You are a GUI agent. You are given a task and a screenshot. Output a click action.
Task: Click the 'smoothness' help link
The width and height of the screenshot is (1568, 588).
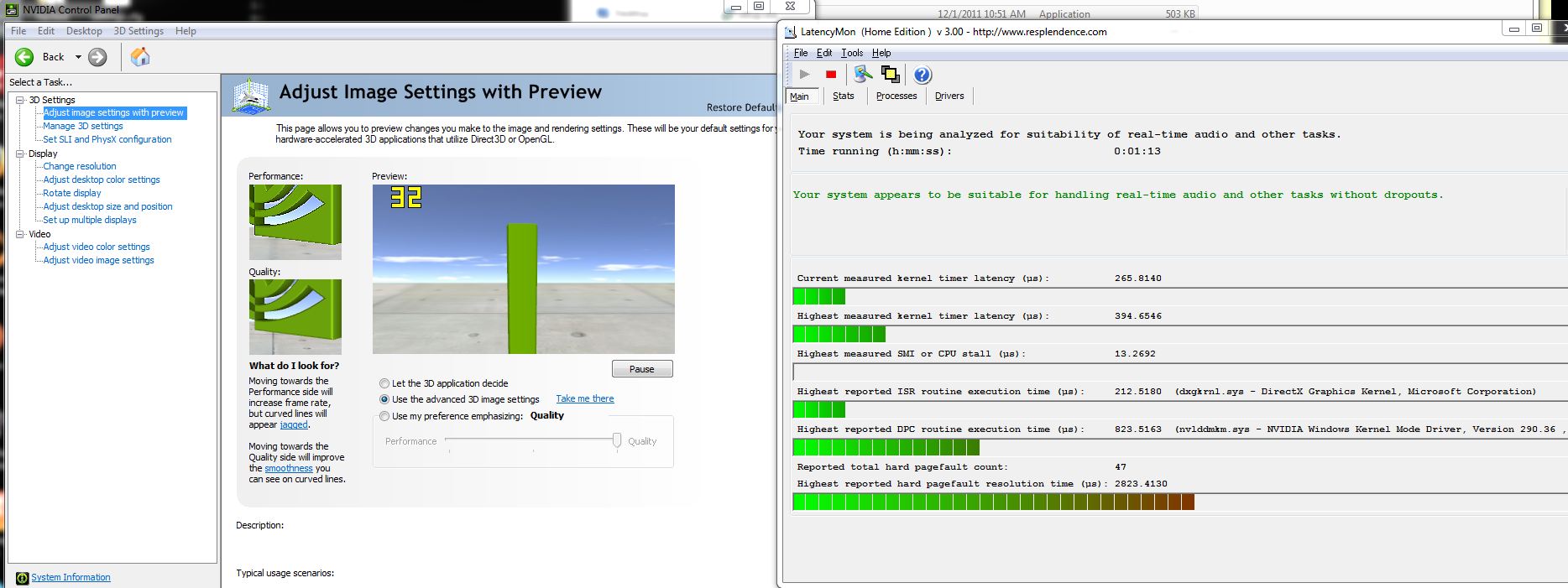(289, 468)
